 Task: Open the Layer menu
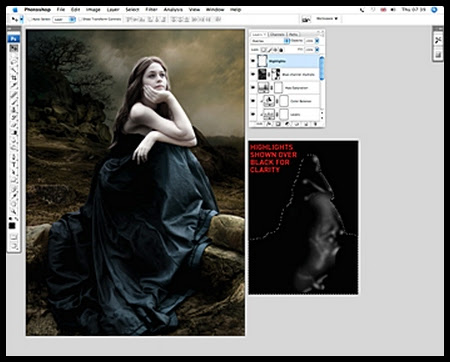[113, 10]
